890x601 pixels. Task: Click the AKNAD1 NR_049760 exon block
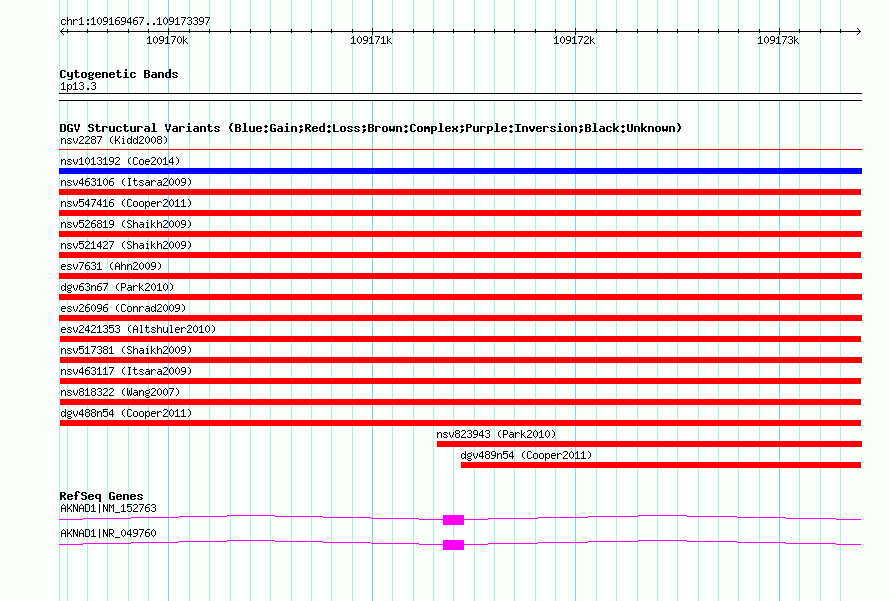click(x=453, y=545)
